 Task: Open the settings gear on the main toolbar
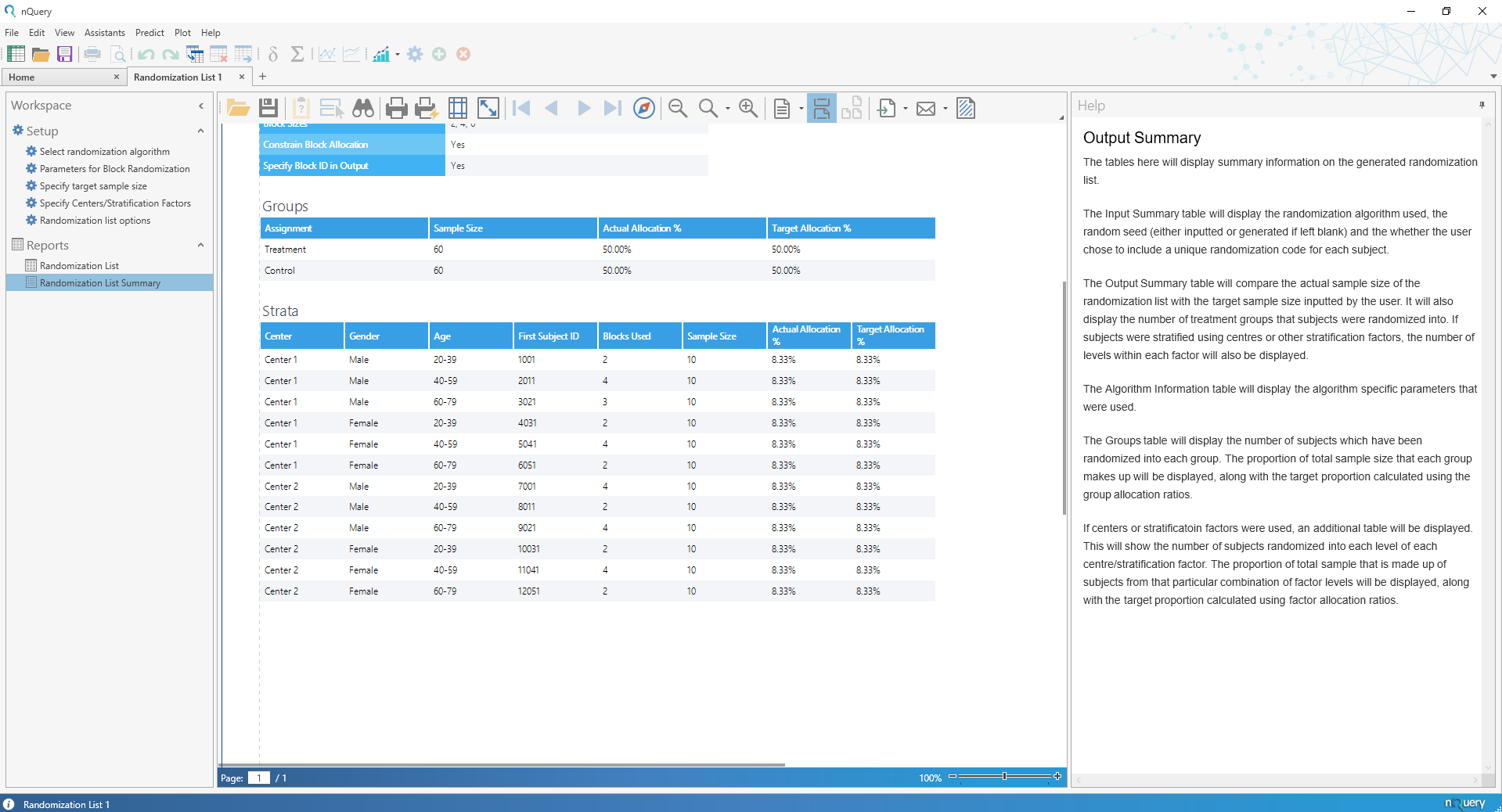pyautogui.click(x=414, y=54)
